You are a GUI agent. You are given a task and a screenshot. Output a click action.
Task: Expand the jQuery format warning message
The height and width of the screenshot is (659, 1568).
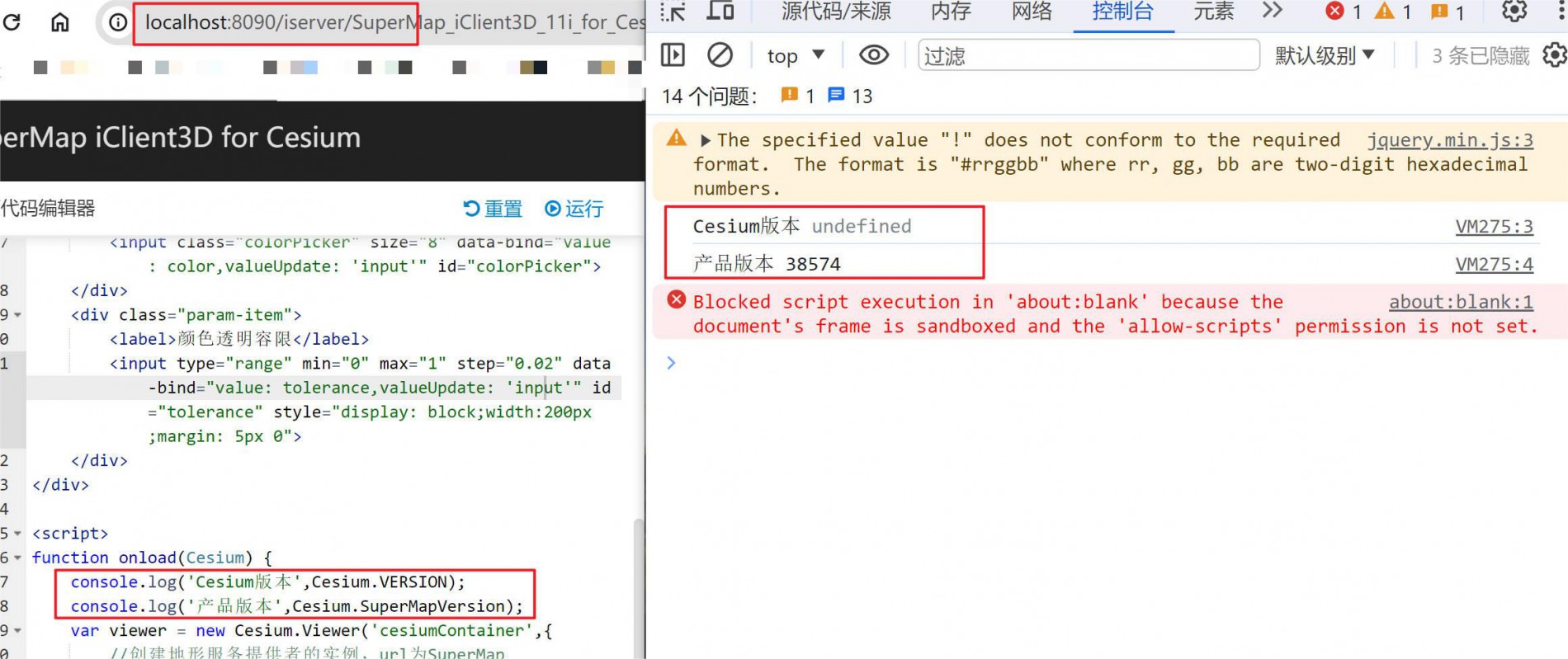(705, 140)
